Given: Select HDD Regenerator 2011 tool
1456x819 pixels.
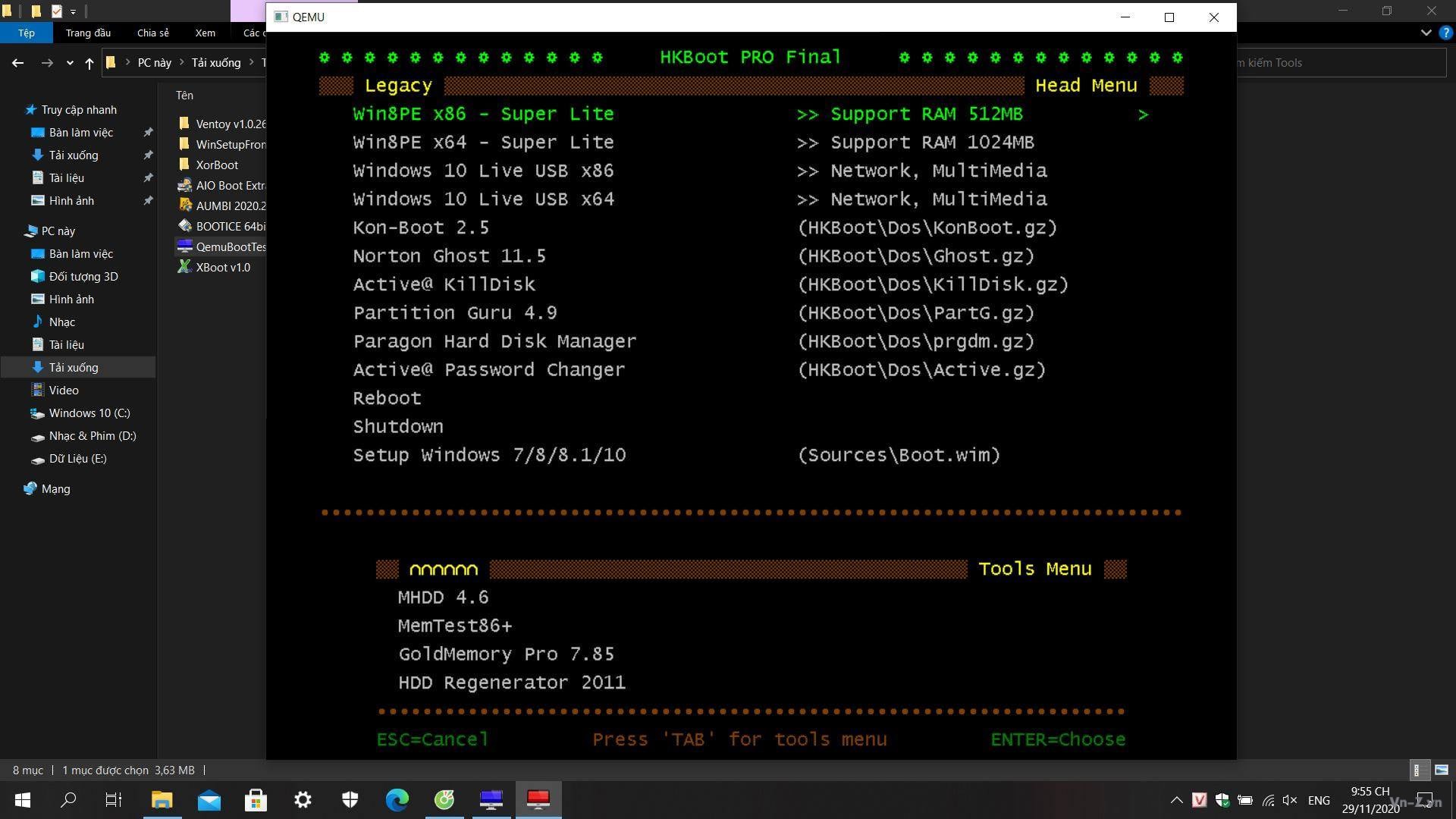Looking at the screenshot, I should coord(512,682).
